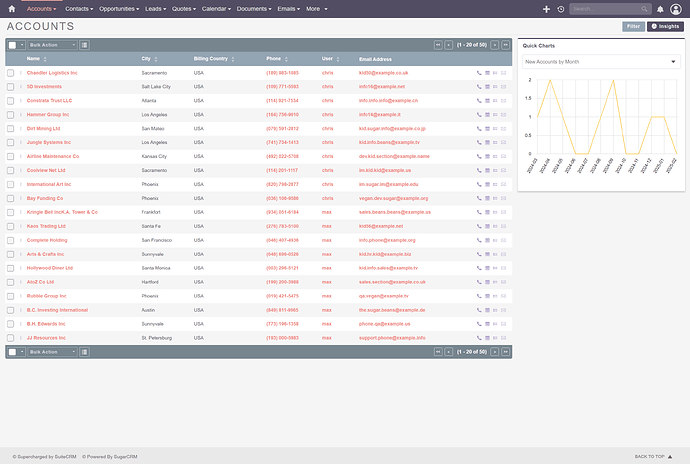Click Back To Top link
The image size is (690, 464).
[653, 457]
